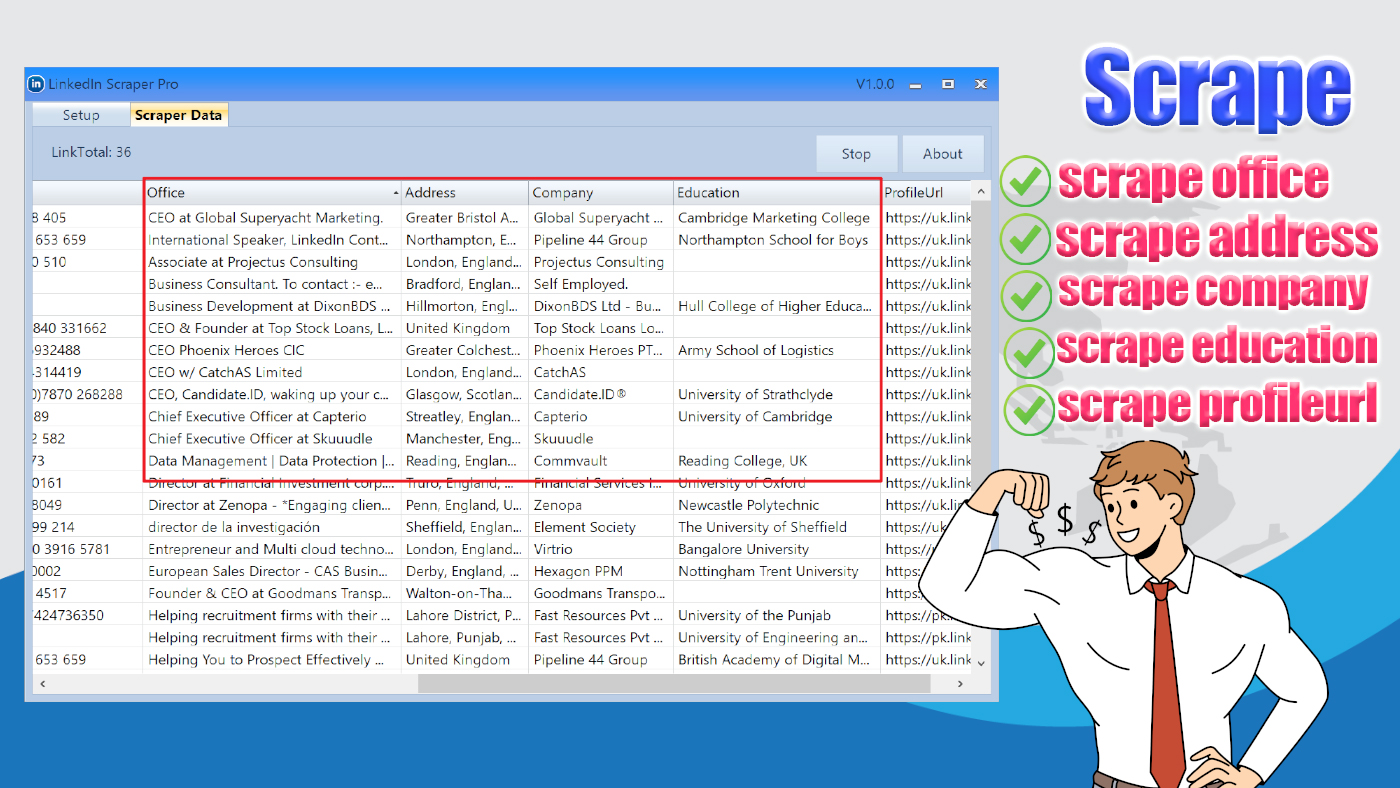The image size is (1400, 788).
Task: Select the 'Element Society' company cell
Action: click(x=601, y=527)
